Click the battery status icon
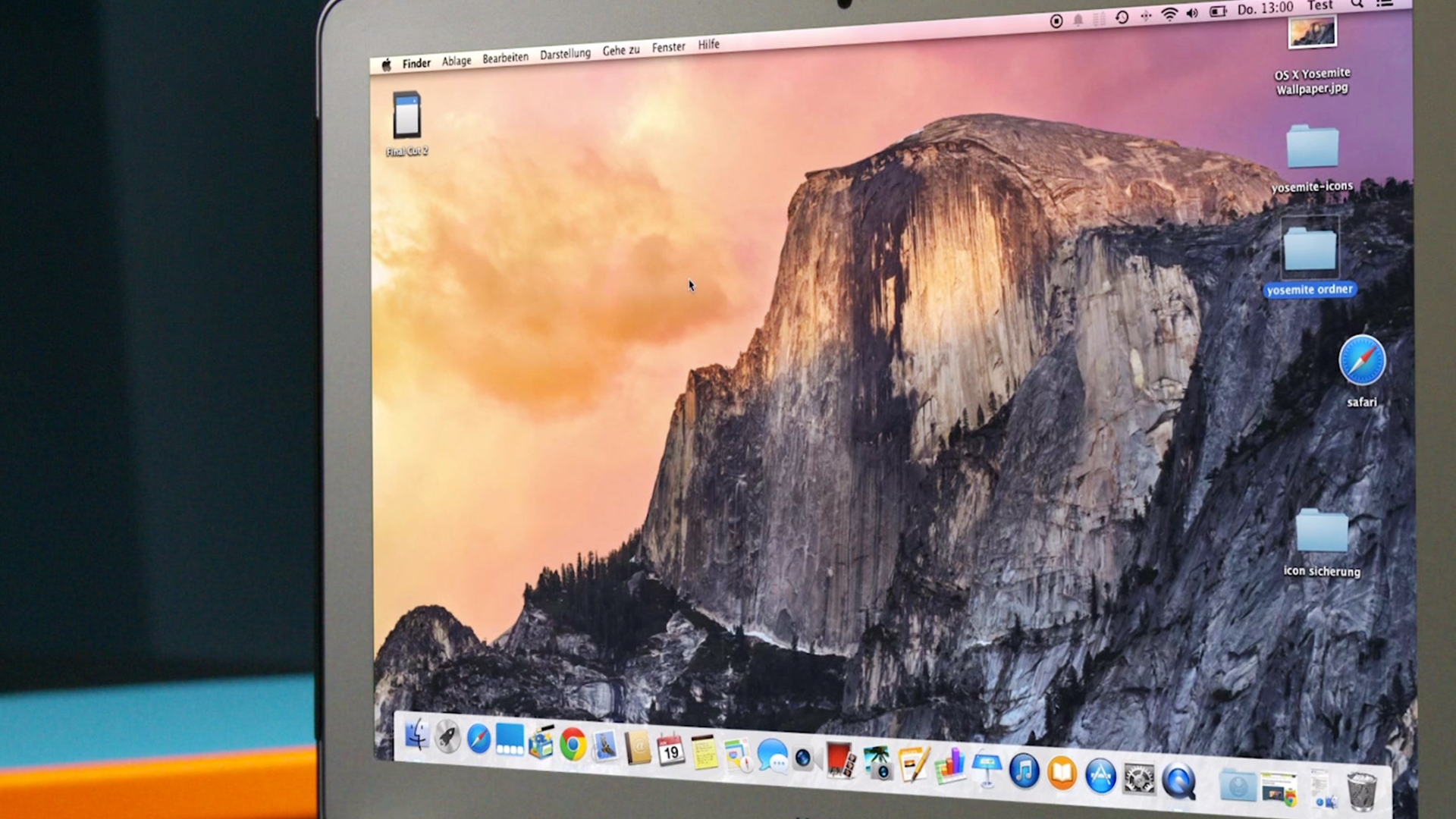The image size is (1456, 819). coord(1218,11)
